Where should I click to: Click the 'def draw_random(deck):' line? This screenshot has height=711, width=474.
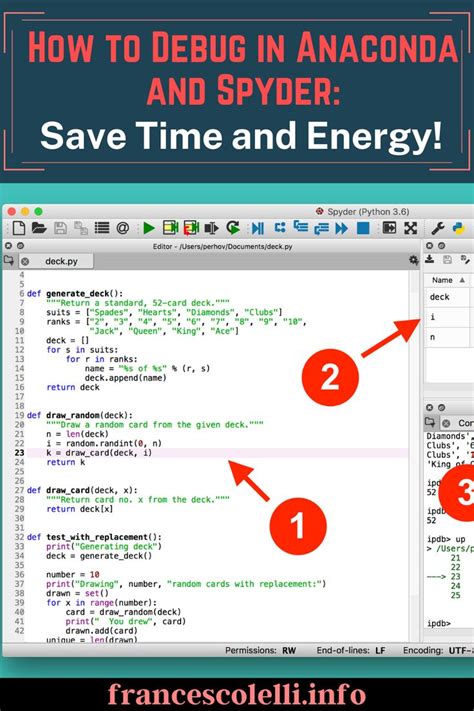[80, 415]
